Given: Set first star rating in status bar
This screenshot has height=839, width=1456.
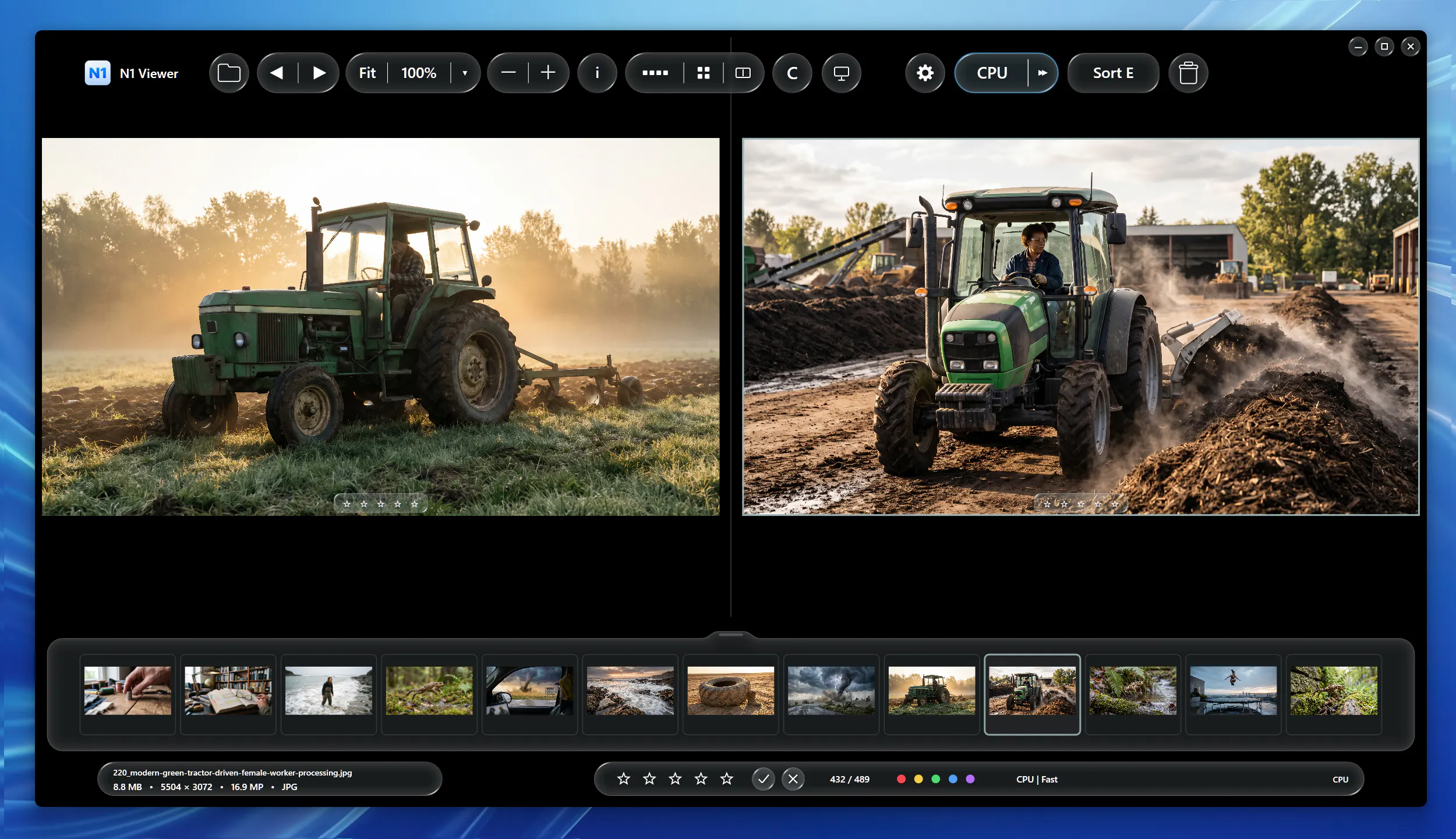Looking at the screenshot, I should [x=624, y=778].
